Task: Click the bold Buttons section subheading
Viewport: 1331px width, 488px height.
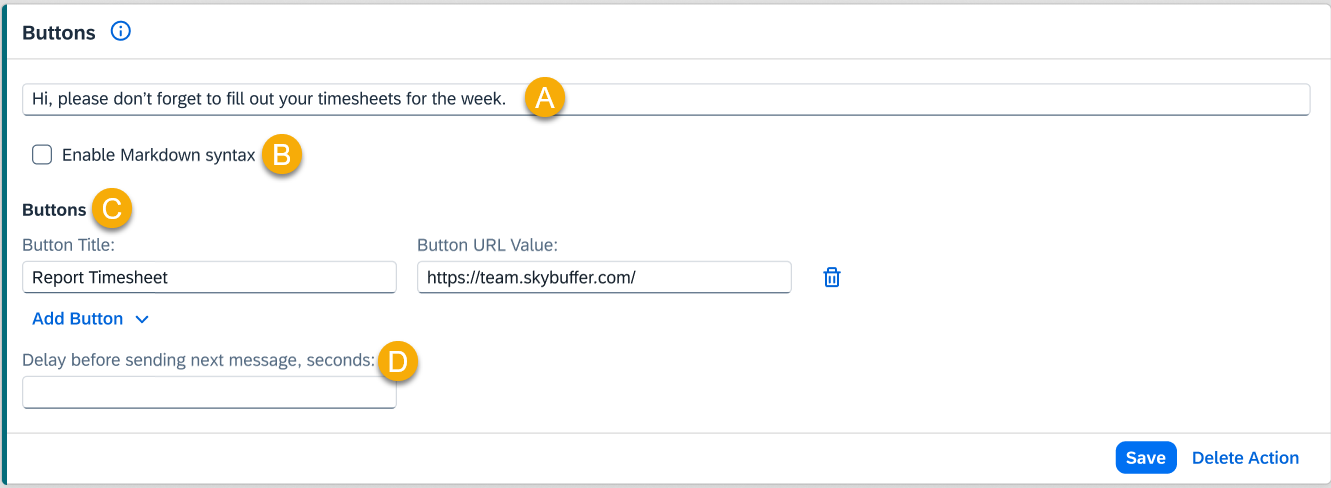Action: coord(54,211)
